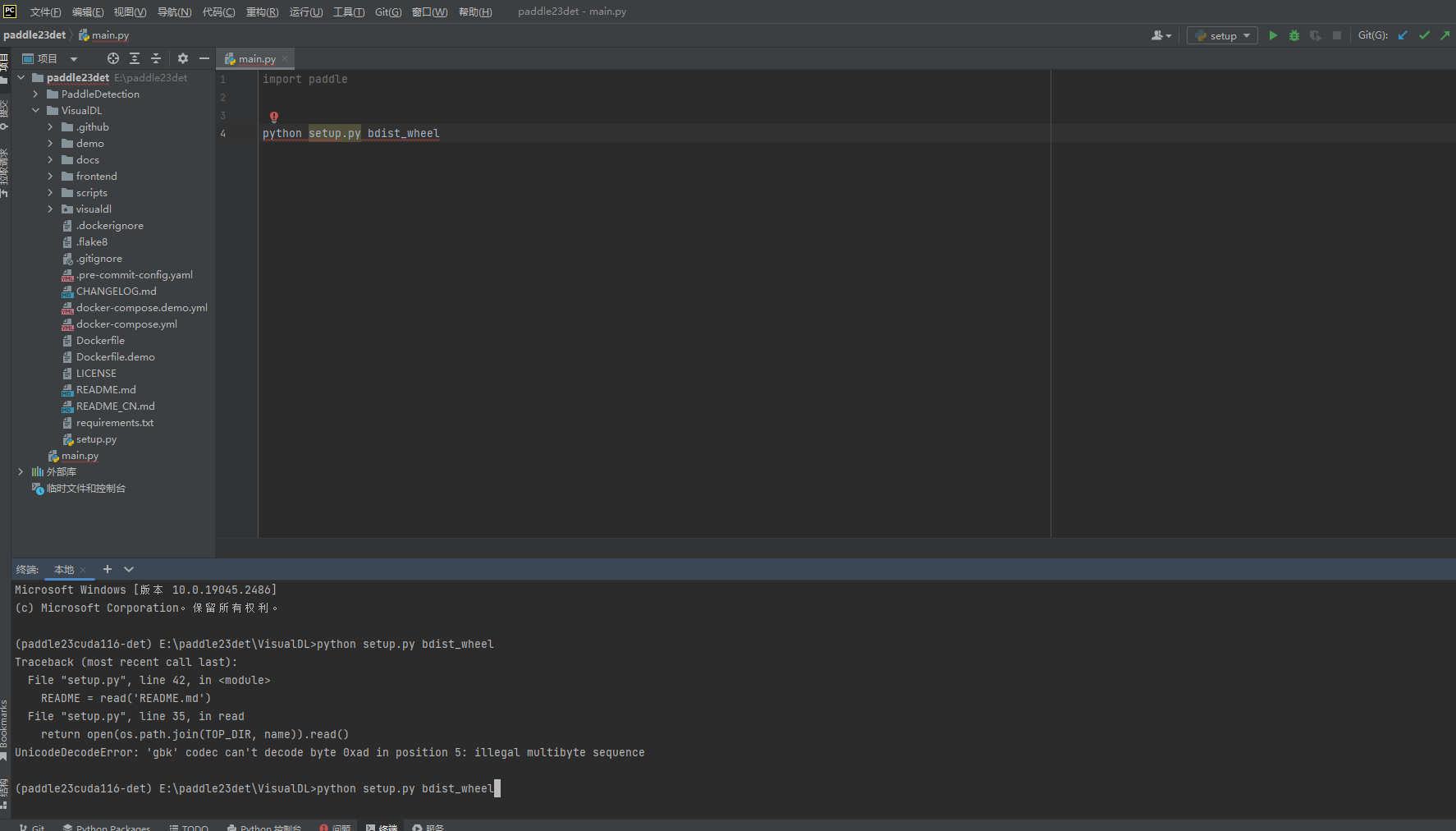Commit changes via the green checkmark icon

[x=1424, y=35]
